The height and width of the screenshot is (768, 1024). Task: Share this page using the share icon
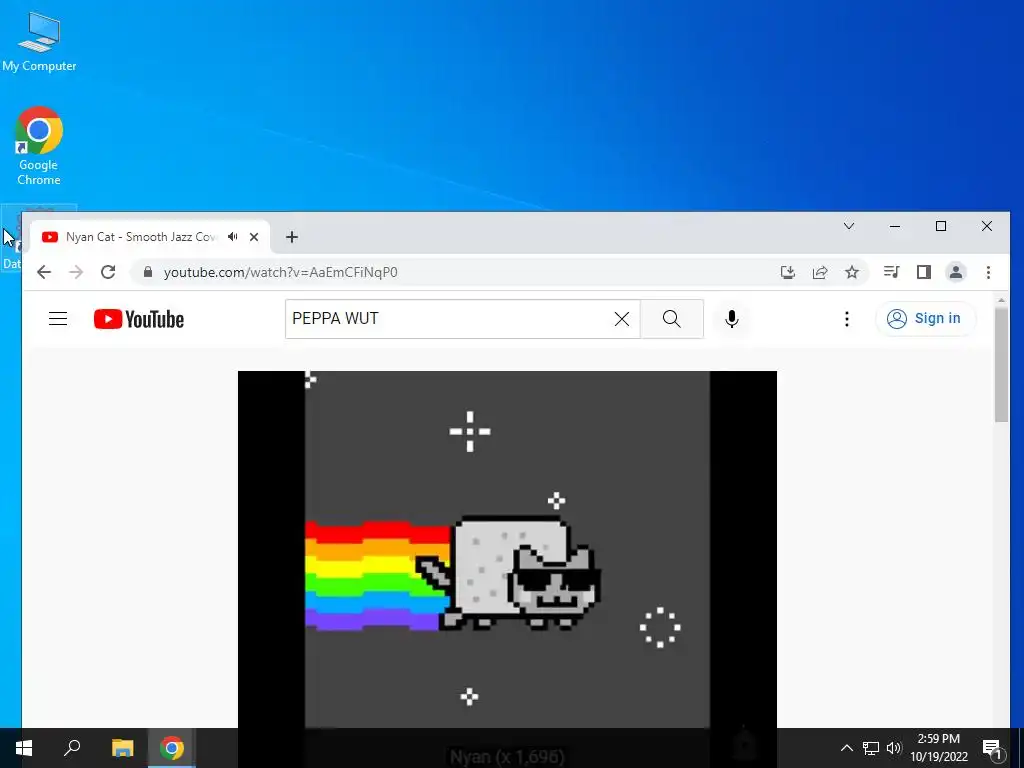coord(820,272)
